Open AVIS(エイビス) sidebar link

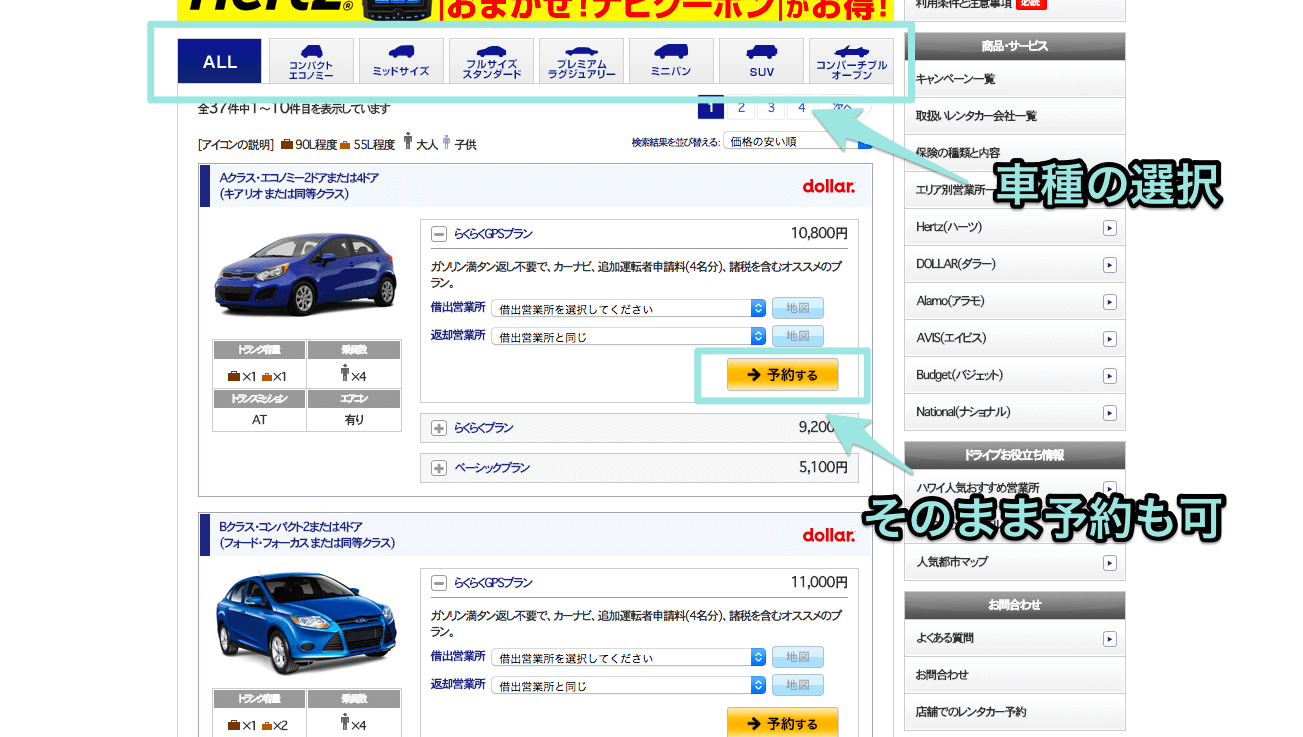point(1014,338)
